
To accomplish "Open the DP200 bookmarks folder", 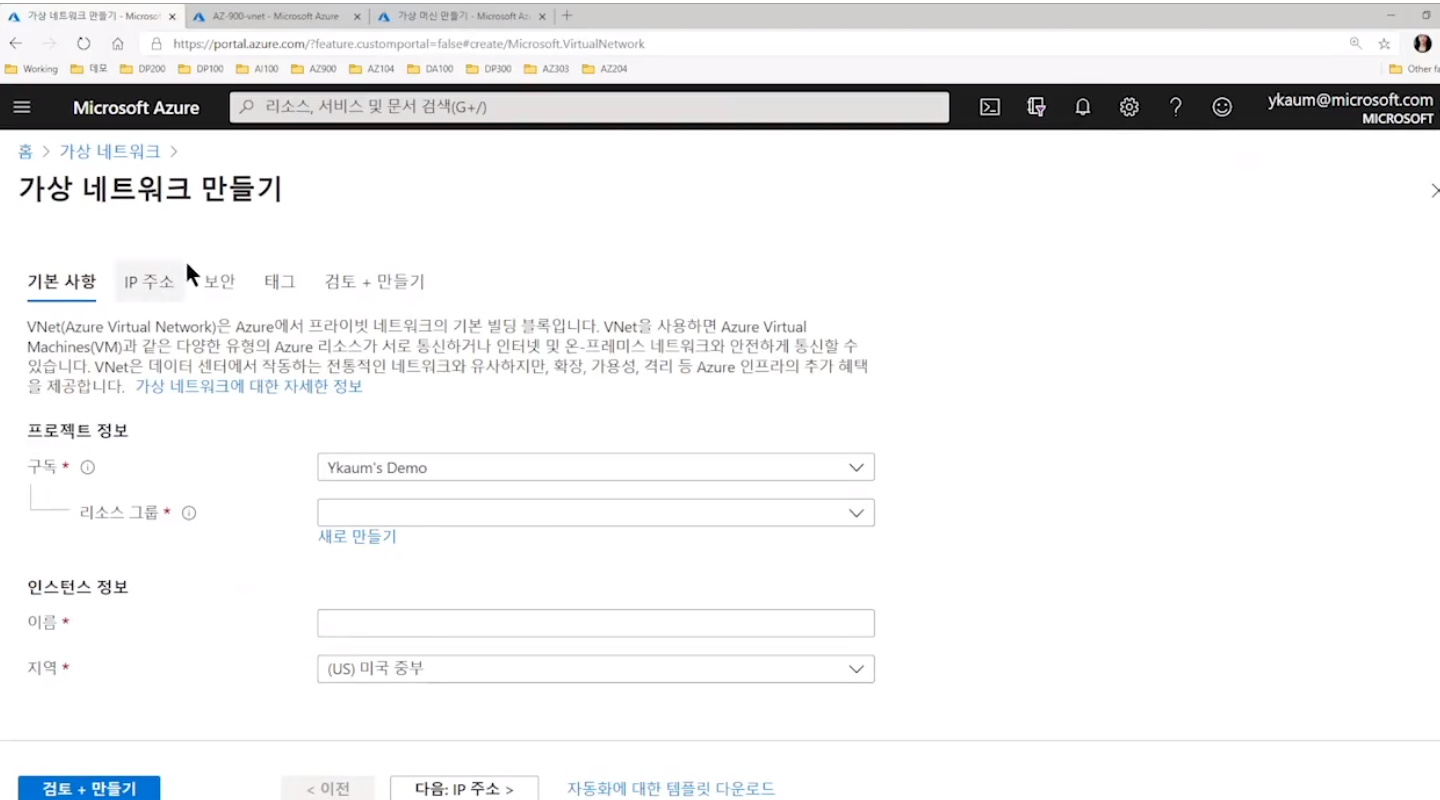I will pos(143,69).
